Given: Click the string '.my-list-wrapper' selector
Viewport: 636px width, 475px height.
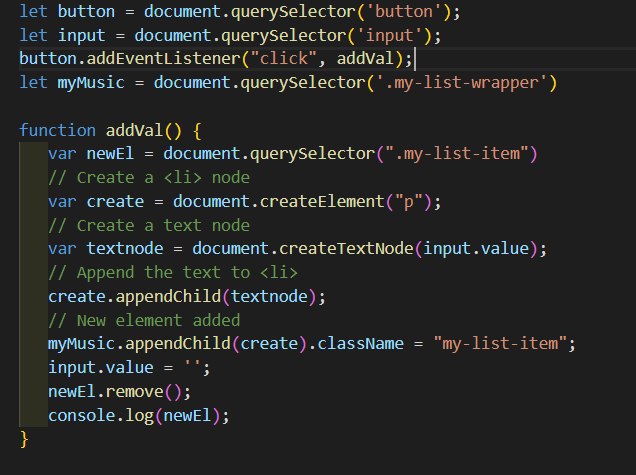Looking at the screenshot, I should (x=462, y=83).
